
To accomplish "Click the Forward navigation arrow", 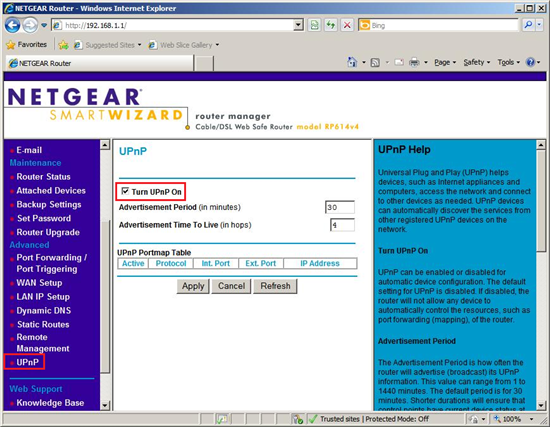I will 30,25.
